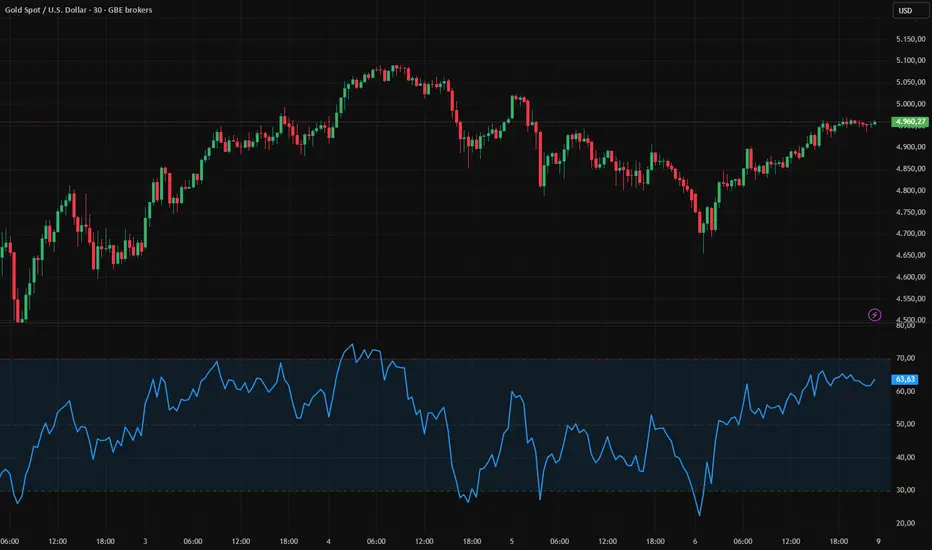Screen dimensions: 932x550
Task: Click date label 6 on the time axis
Action: point(695,541)
